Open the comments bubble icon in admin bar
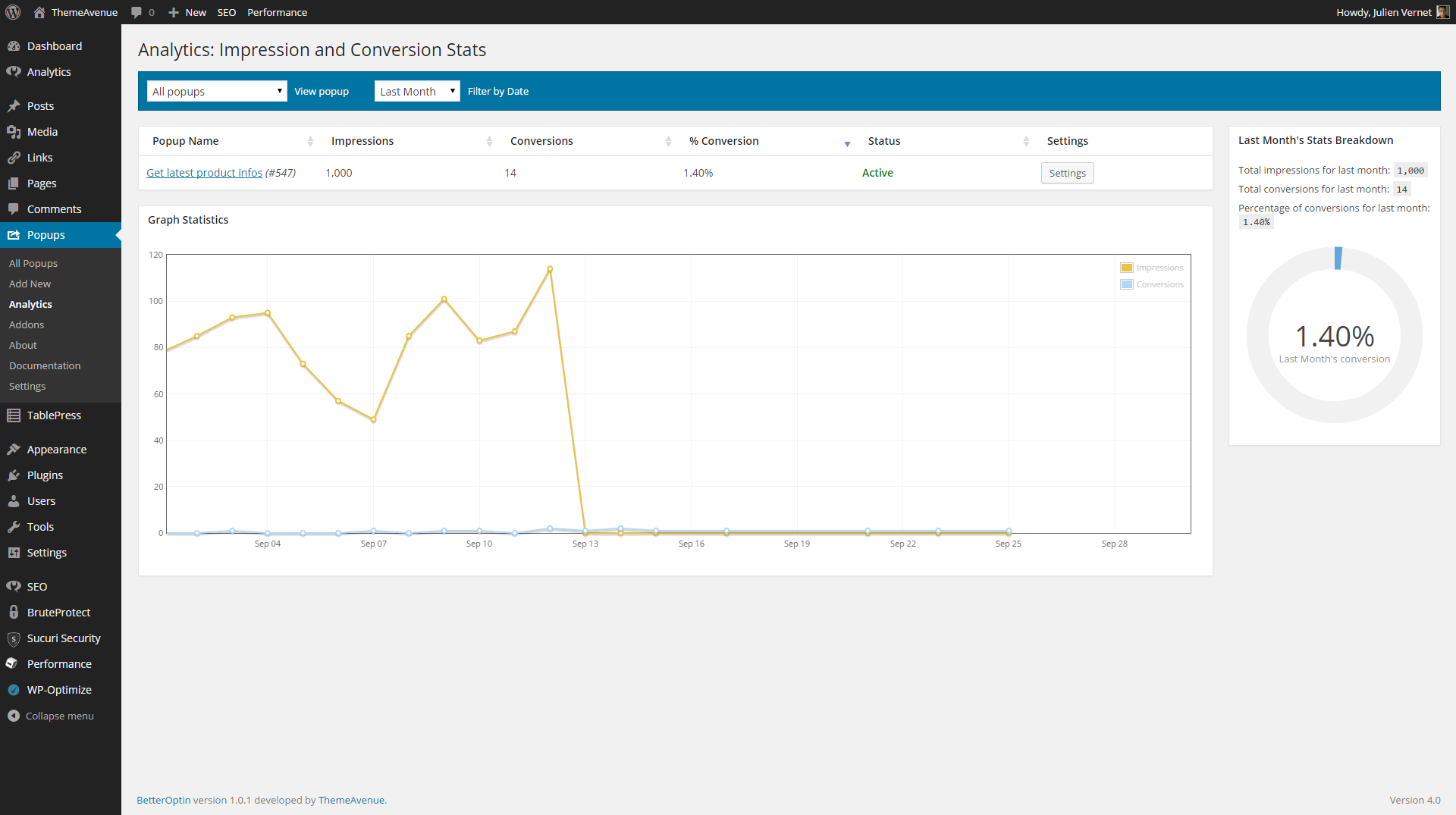 tap(136, 12)
